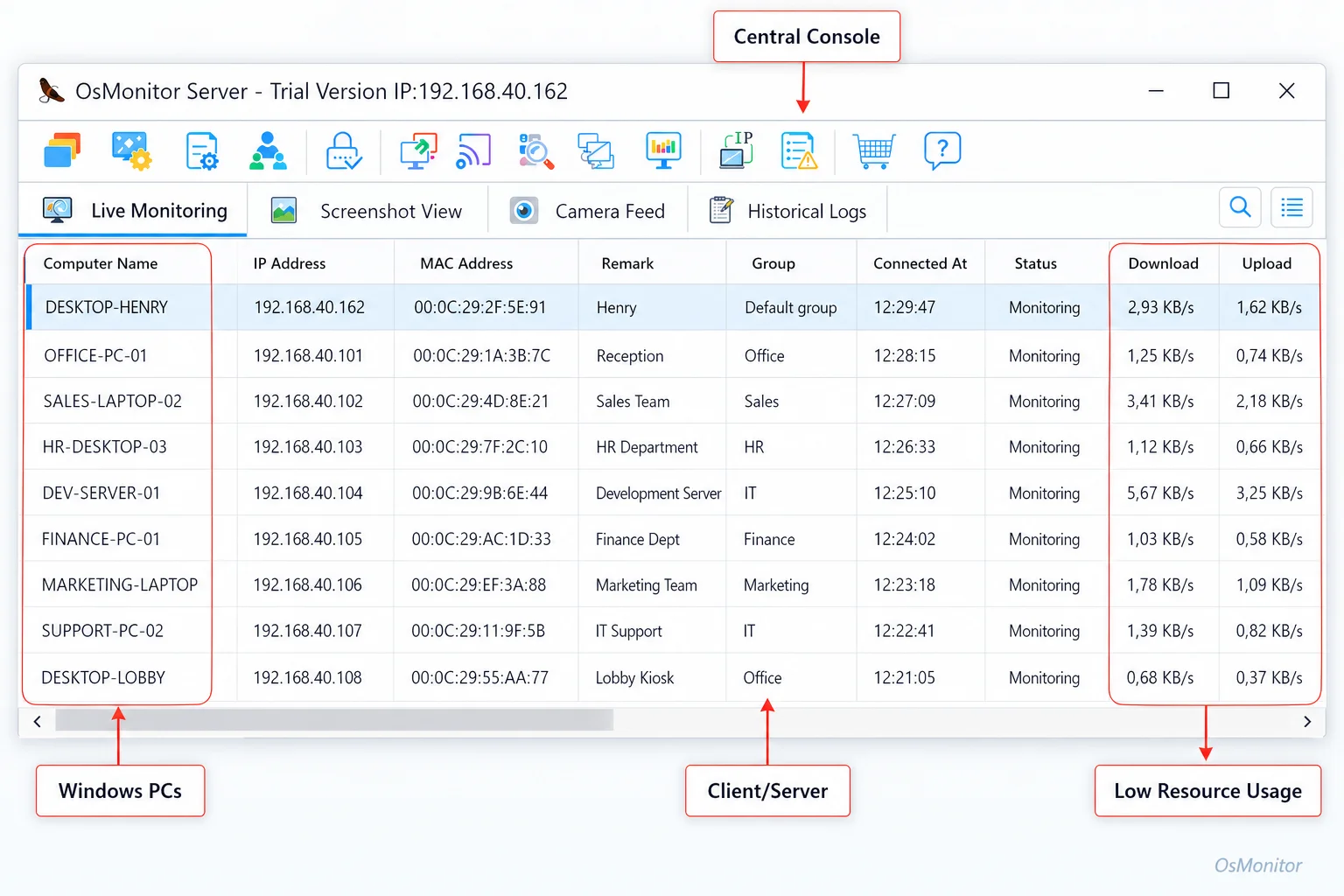Click IP address 192.168.40.104
This screenshot has height=896, width=1344.
coord(308,493)
